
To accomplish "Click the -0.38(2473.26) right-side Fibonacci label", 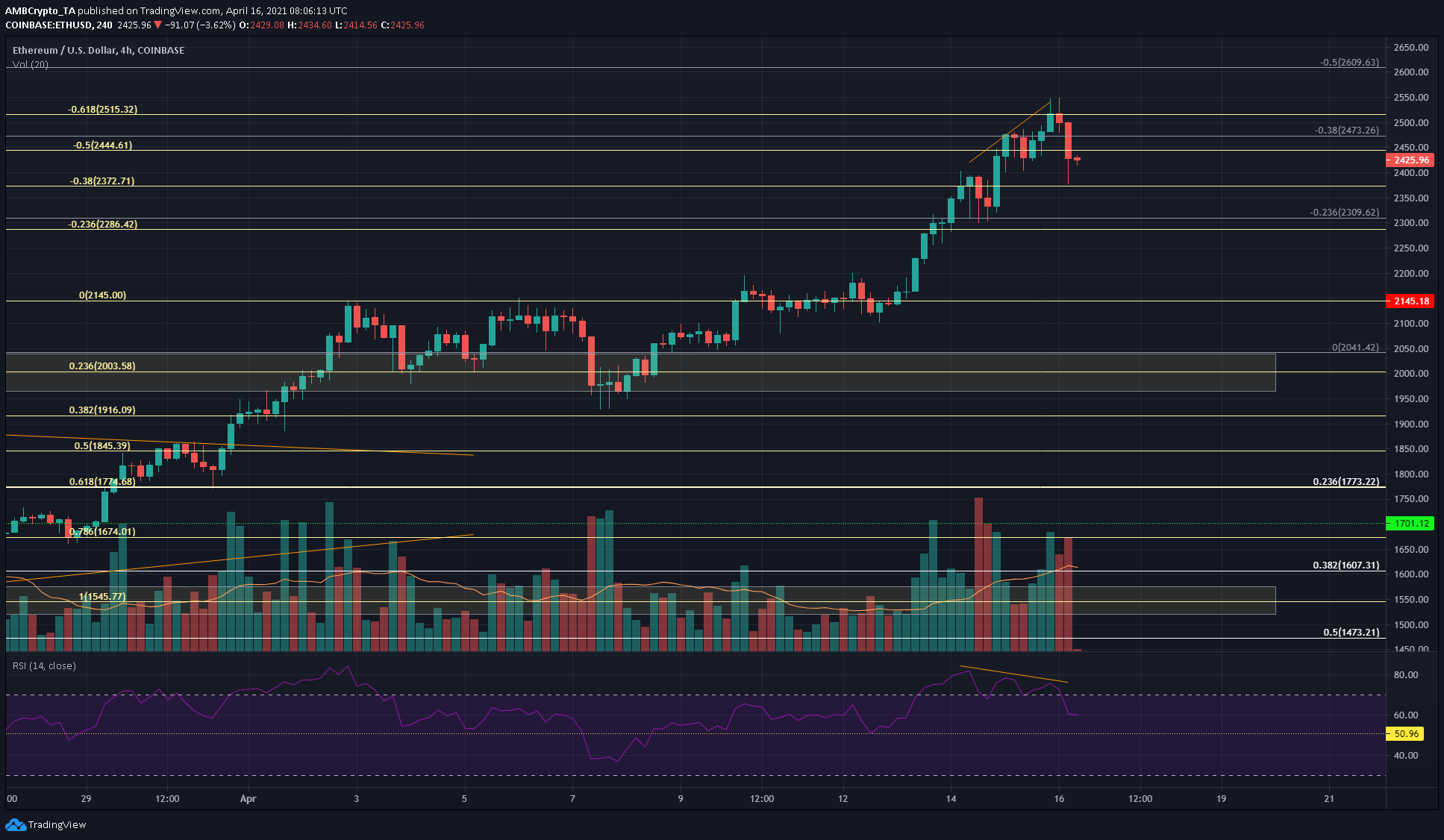I will tap(1347, 131).
